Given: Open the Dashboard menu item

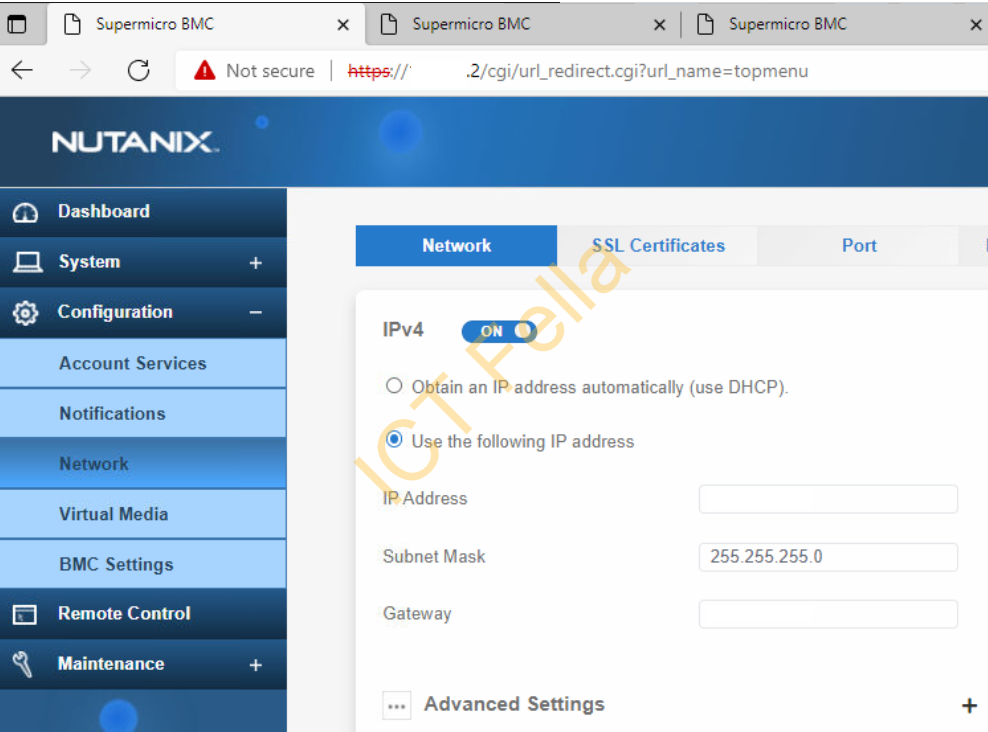Looking at the screenshot, I should tap(143, 212).
